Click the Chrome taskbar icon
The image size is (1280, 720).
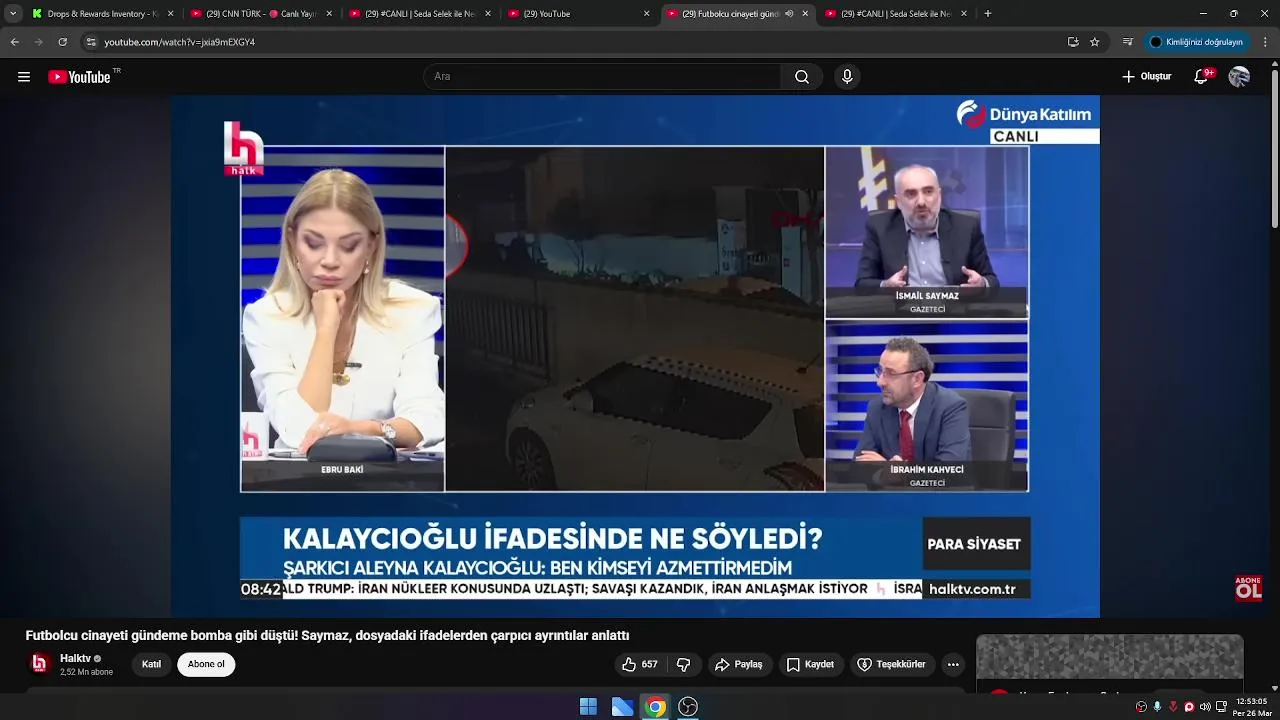click(x=655, y=707)
